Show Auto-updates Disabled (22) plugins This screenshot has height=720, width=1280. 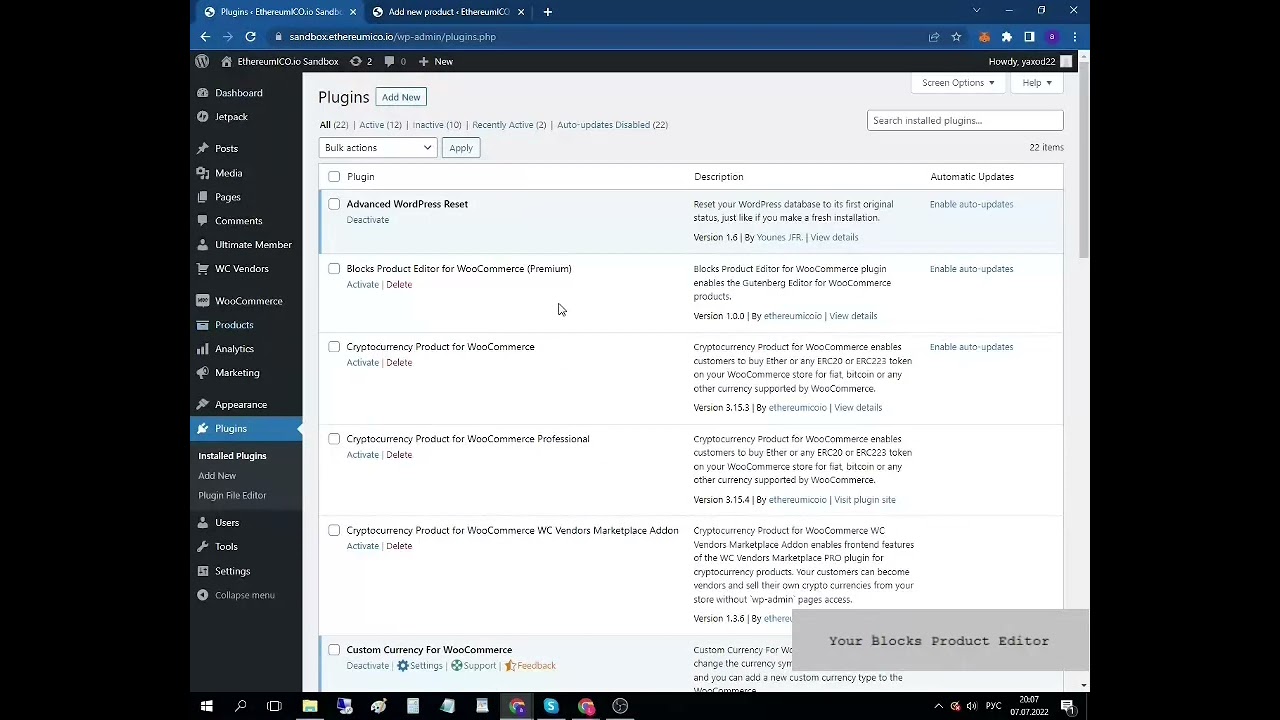pyautogui.click(x=612, y=125)
